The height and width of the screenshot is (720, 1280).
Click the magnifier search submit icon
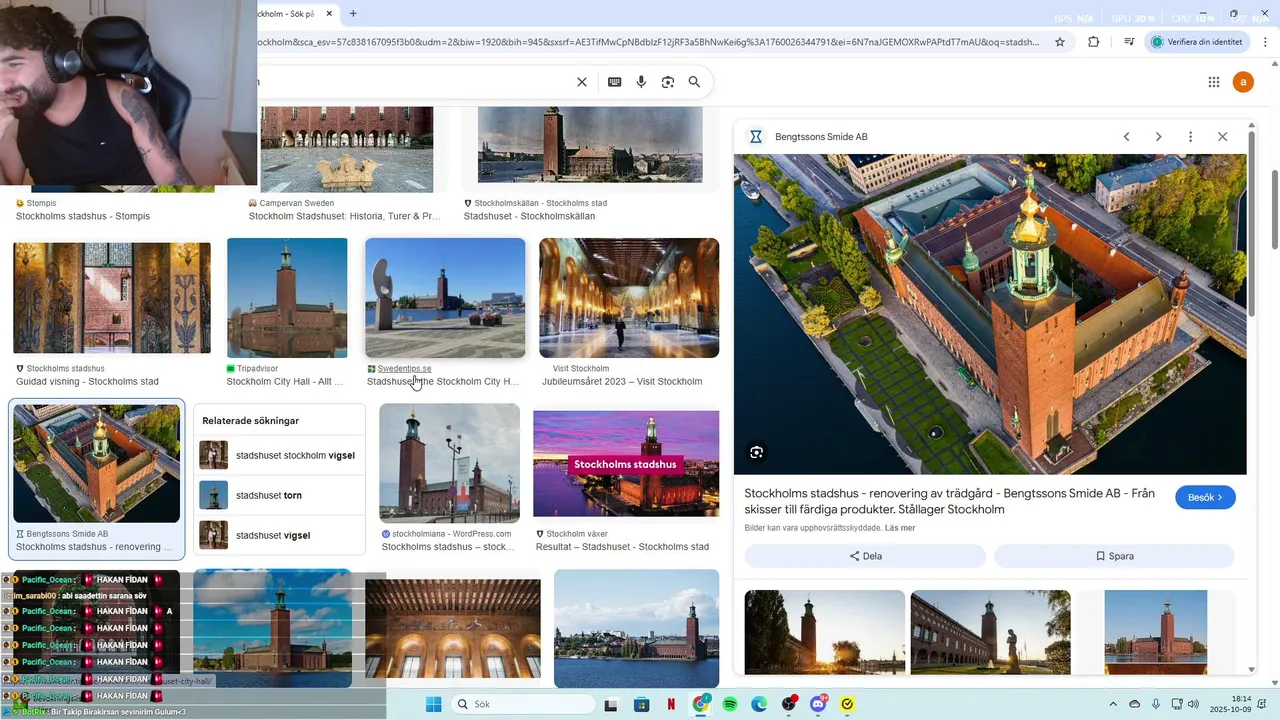point(694,82)
